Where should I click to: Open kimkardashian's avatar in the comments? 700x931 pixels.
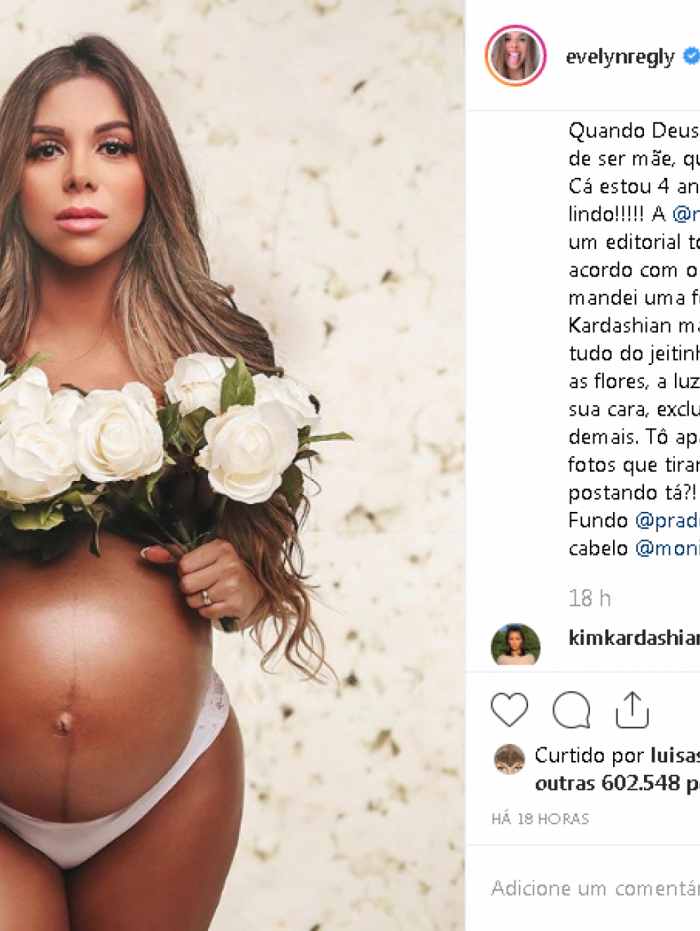coord(515,644)
